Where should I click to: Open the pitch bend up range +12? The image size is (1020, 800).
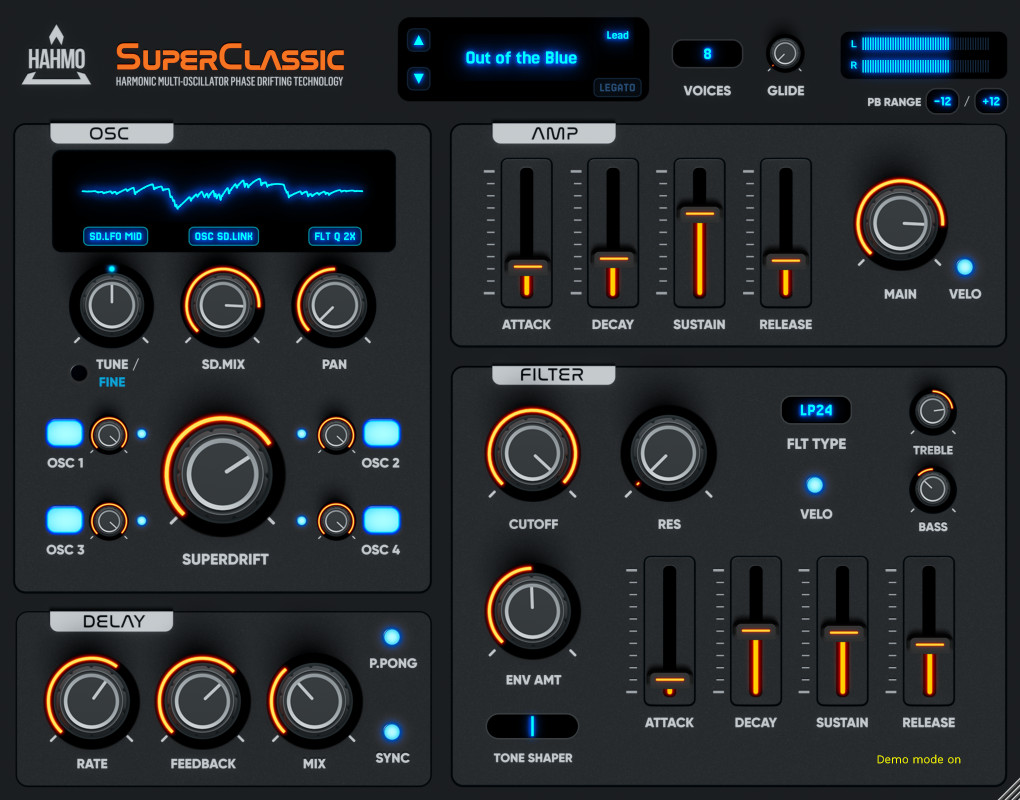coord(991,101)
